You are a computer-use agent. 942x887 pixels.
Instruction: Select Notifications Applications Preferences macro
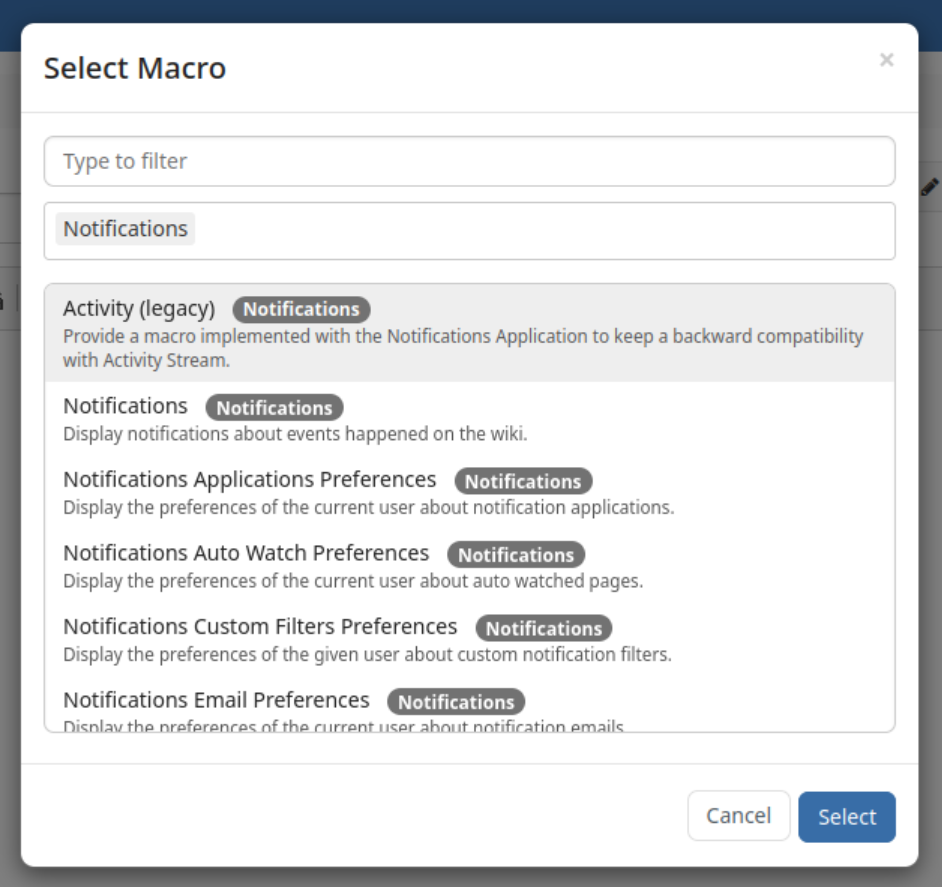point(469,492)
